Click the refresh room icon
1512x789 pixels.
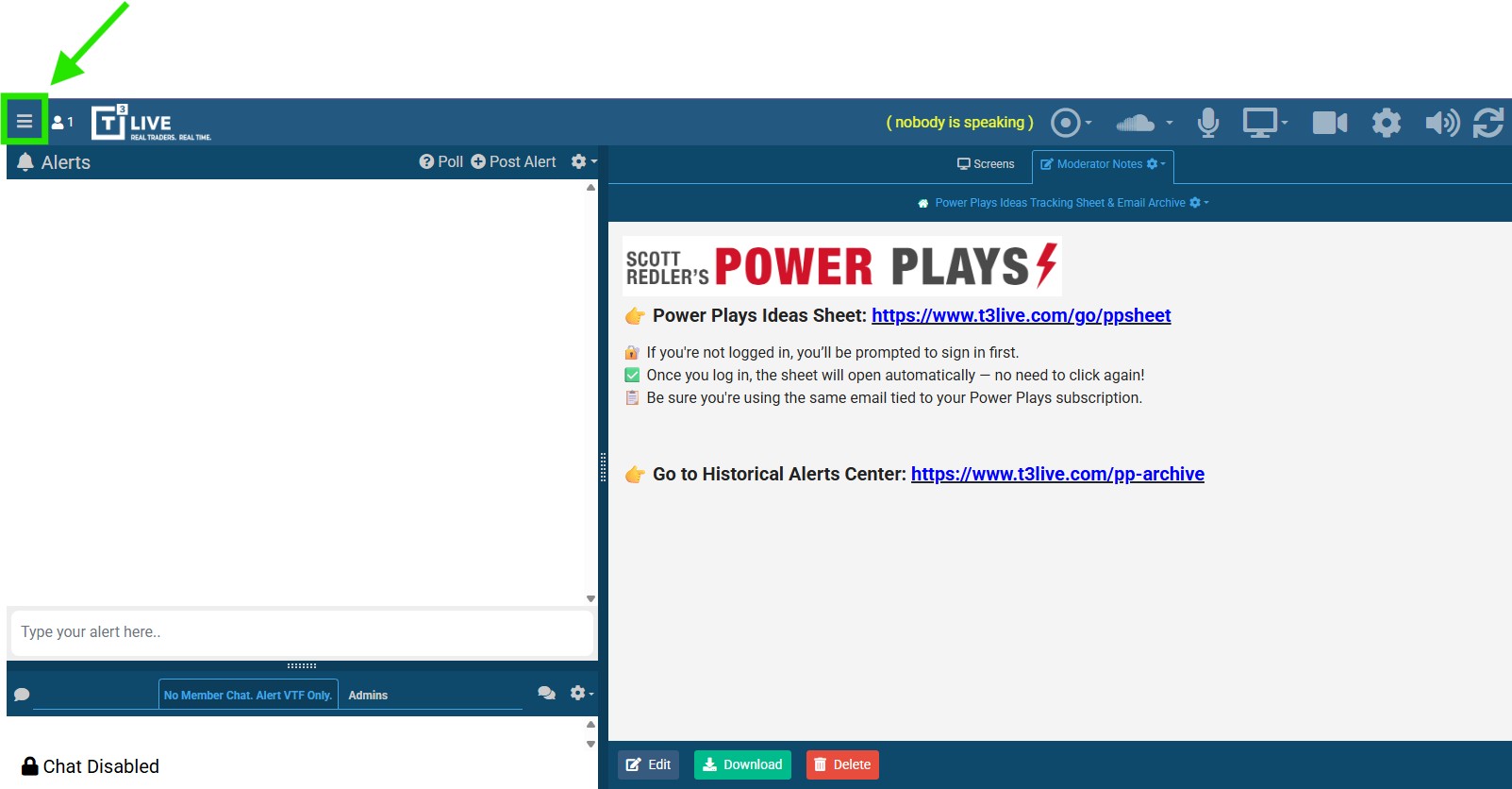(1488, 123)
